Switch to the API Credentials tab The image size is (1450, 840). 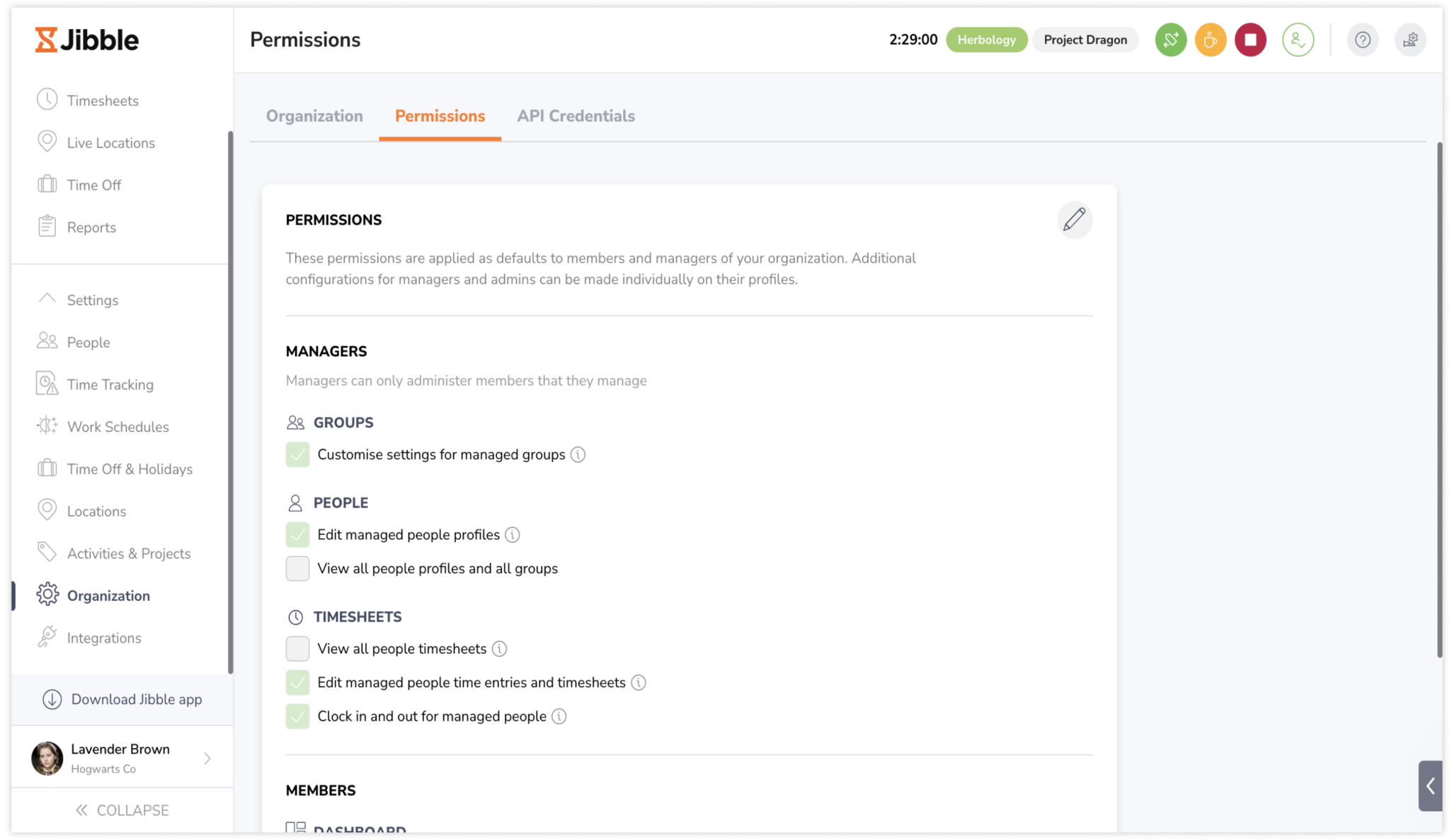[576, 115]
